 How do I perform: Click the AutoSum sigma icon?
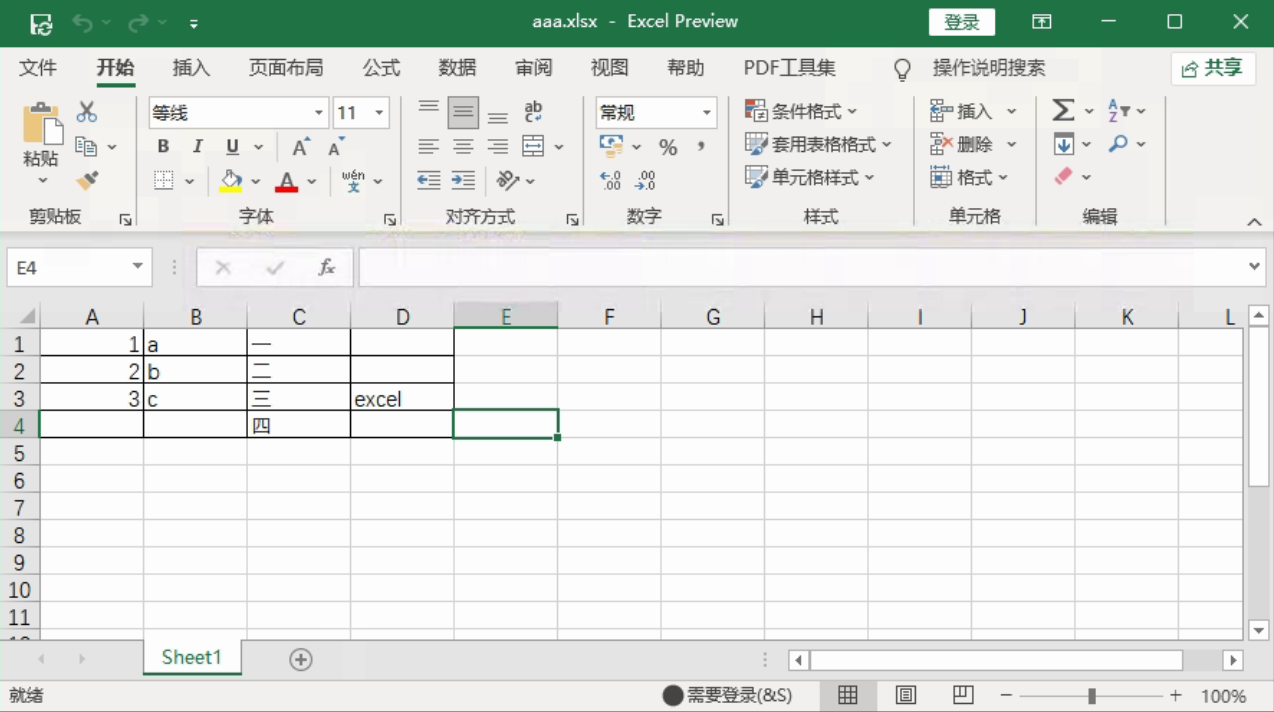coord(1063,111)
